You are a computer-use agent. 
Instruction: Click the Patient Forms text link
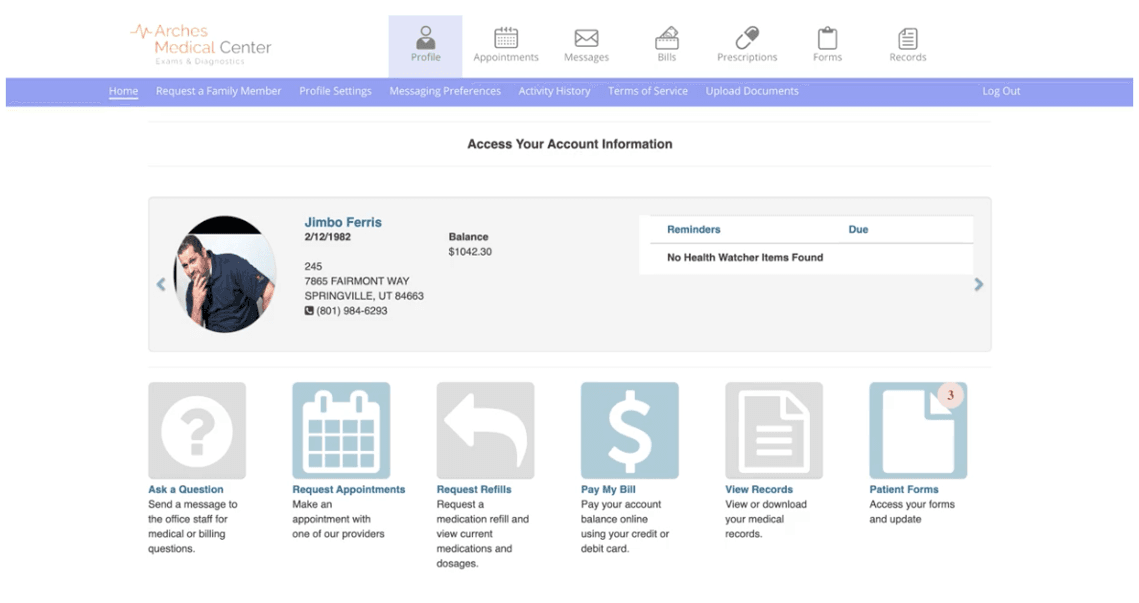[x=904, y=490]
